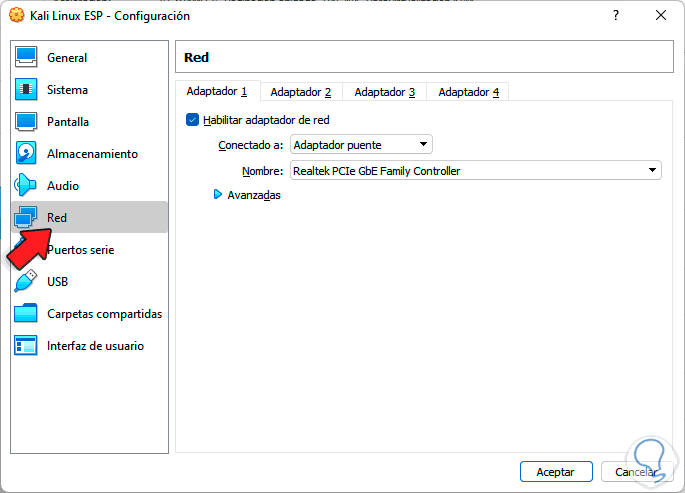Viewport: 685px width, 493px height.
Task: Switch to the Adaptador 2 tab
Action: [300, 92]
